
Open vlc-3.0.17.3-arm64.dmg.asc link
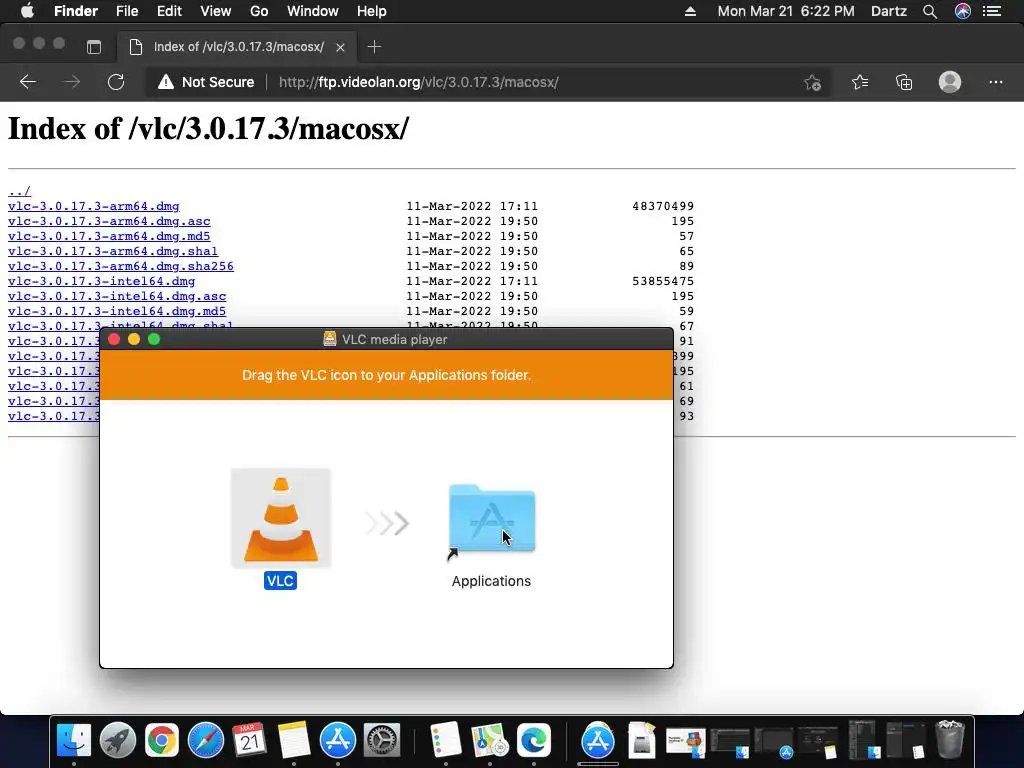[109, 221]
